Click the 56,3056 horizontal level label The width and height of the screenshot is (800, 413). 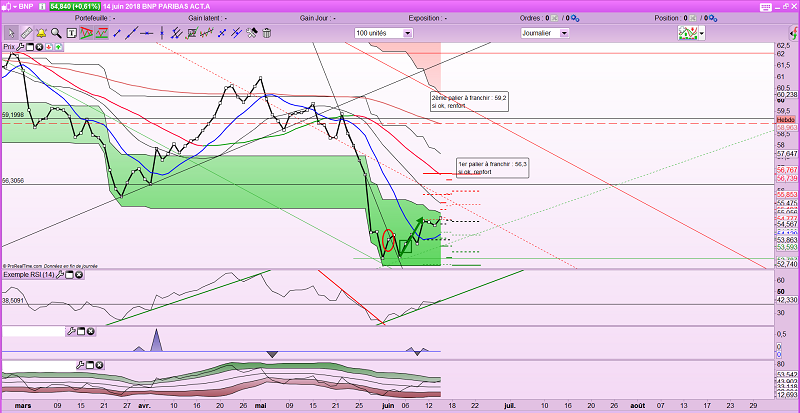pos(13,181)
